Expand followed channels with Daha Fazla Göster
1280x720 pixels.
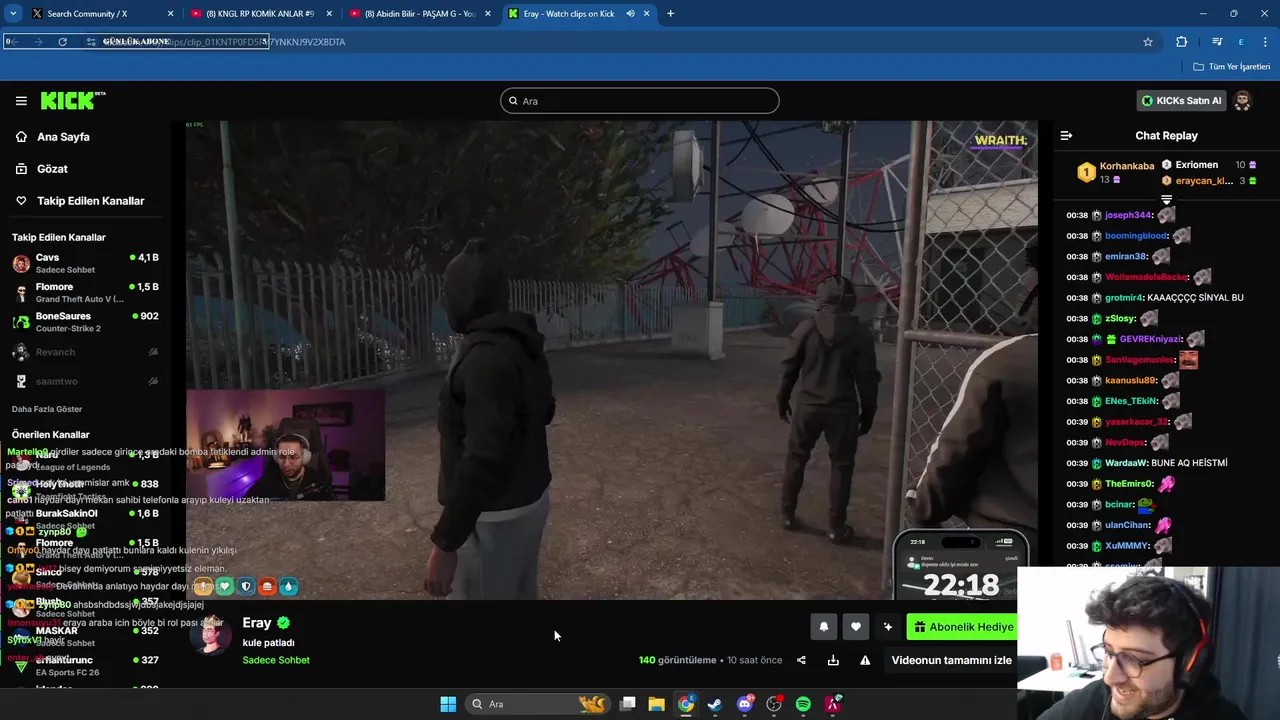click(x=47, y=409)
